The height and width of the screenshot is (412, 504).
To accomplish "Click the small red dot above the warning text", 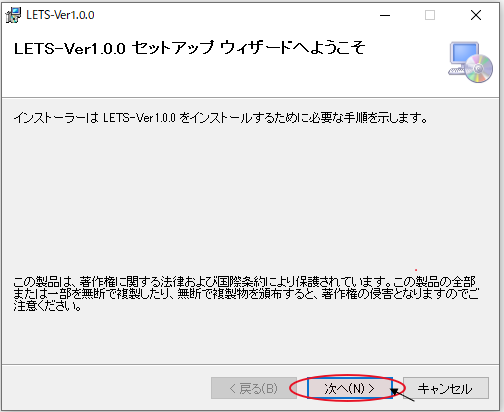I will click(416, 270).
